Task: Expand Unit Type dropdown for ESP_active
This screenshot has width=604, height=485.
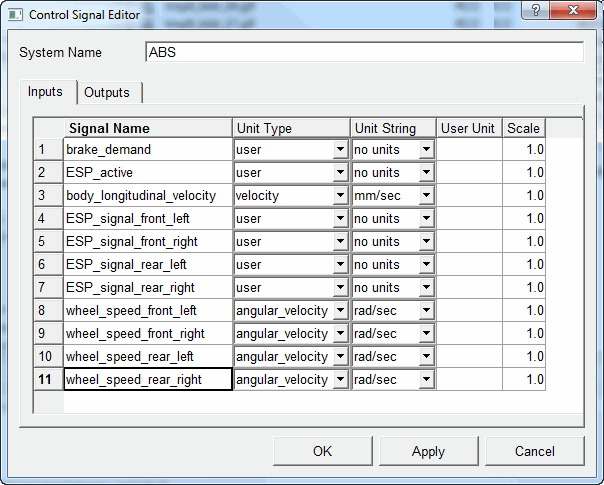Action: 340,172
